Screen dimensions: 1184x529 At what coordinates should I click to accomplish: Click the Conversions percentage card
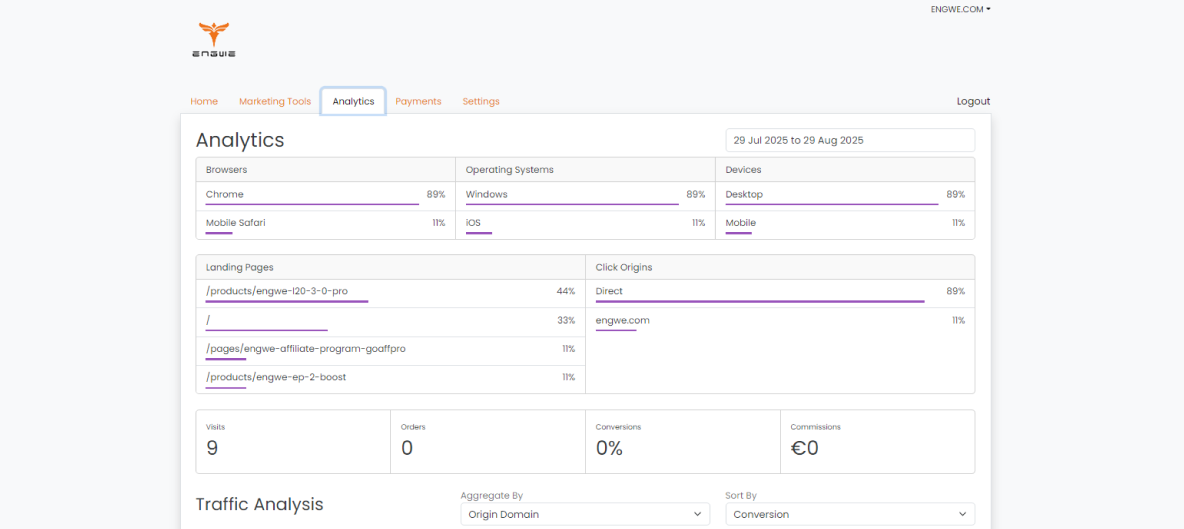pyautogui.click(x=683, y=441)
